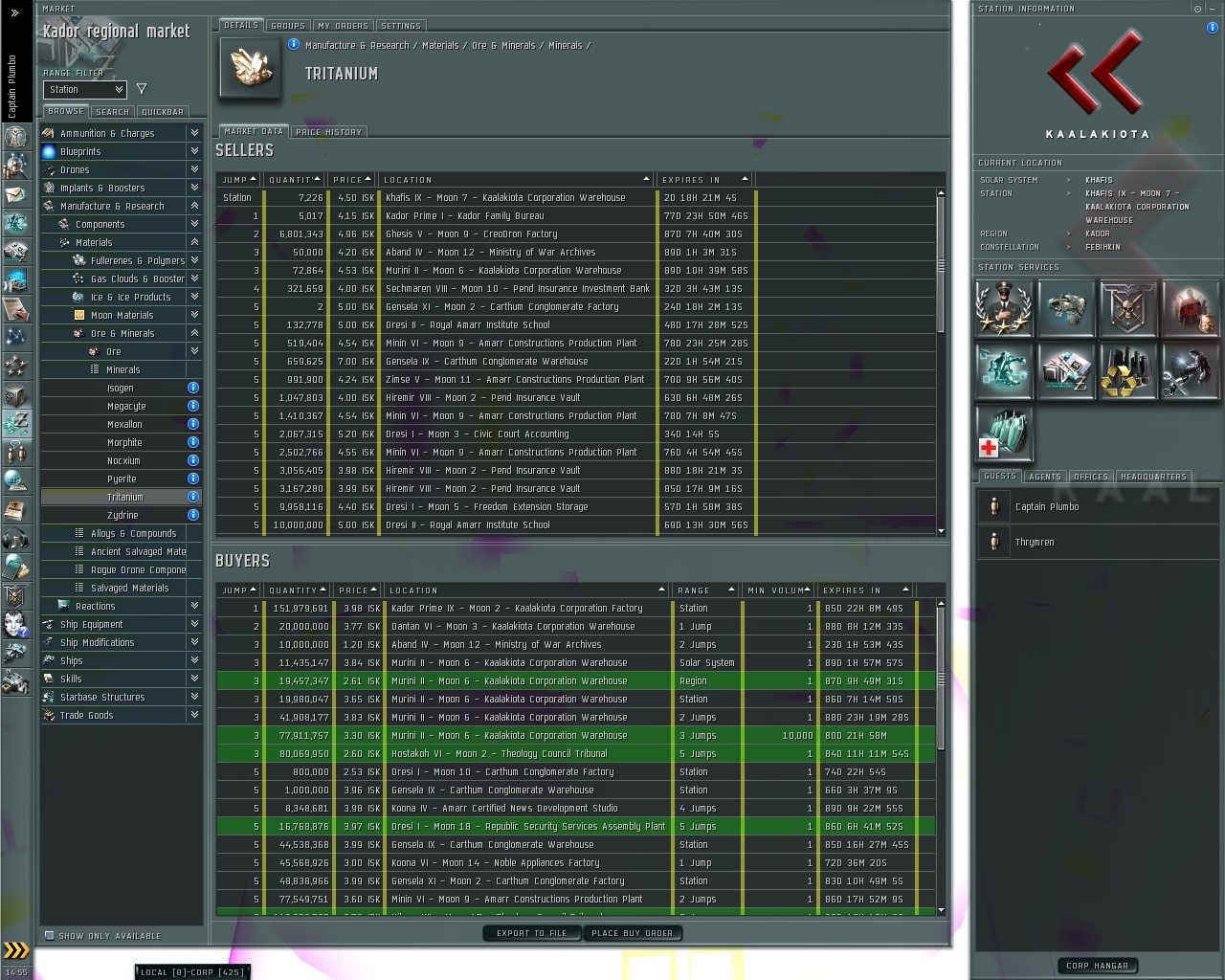Open the market Settings tab
The height and width of the screenshot is (980, 1225).
pos(401,26)
